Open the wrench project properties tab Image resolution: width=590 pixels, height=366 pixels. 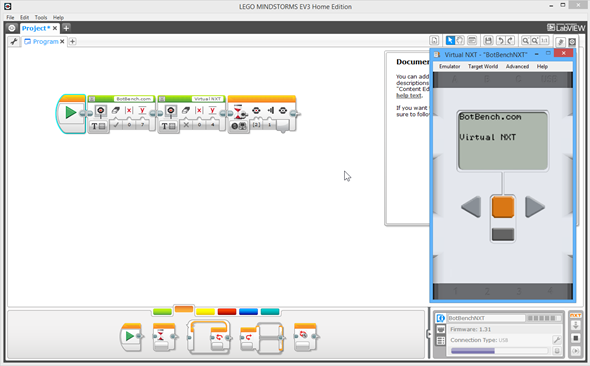click(14, 41)
